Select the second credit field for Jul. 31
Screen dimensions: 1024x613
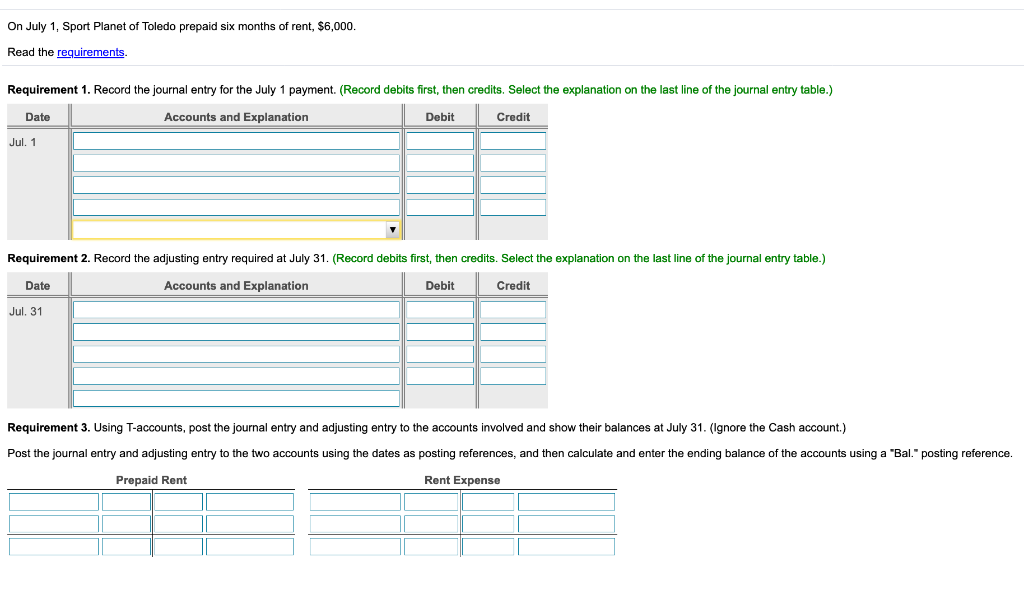[x=513, y=332]
